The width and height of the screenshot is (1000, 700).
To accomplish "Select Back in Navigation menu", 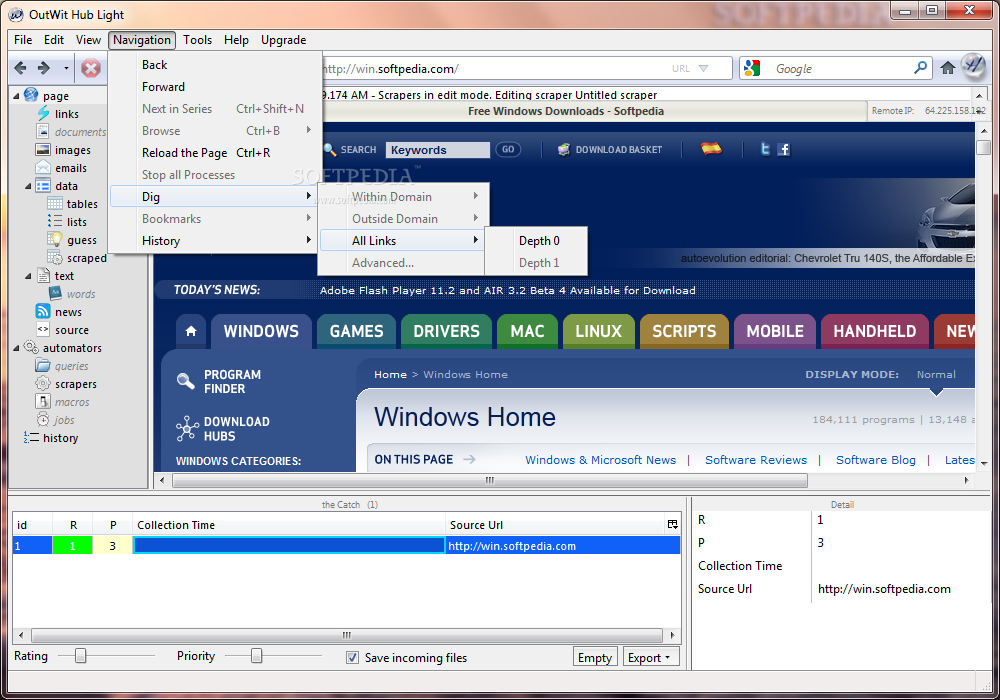I will click(212, 64).
